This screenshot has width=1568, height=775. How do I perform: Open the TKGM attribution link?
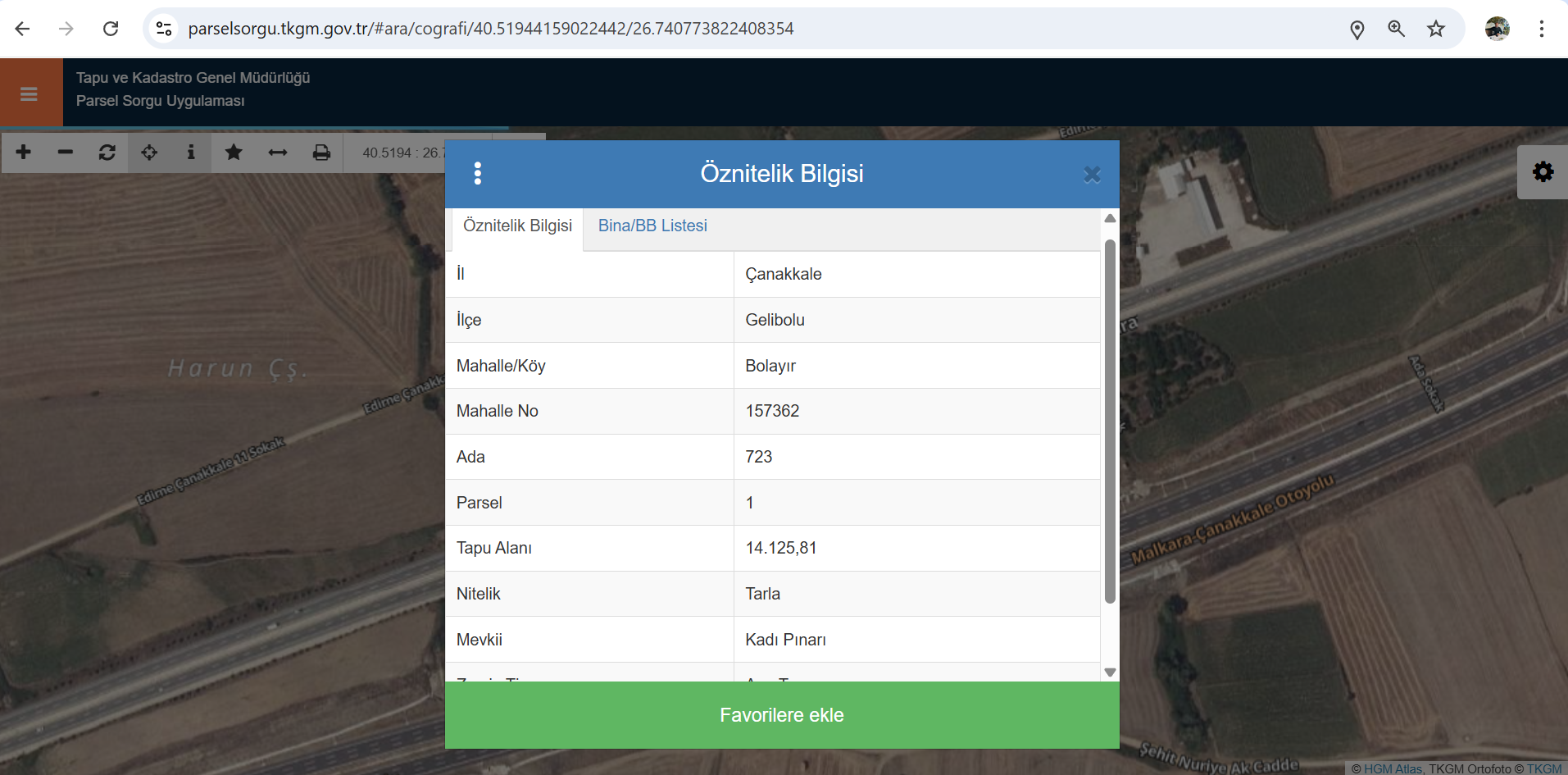(1544, 768)
